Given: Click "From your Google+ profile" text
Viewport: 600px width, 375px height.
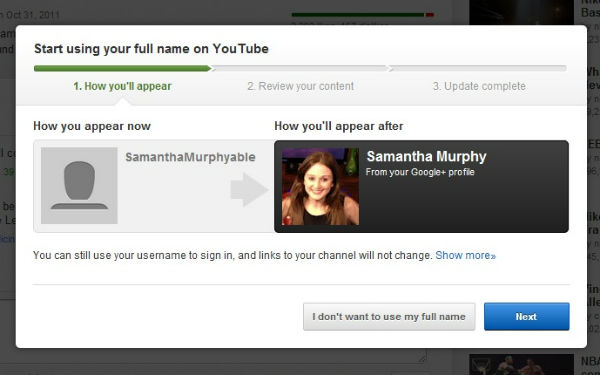Looking at the screenshot, I should click(420, 172).
